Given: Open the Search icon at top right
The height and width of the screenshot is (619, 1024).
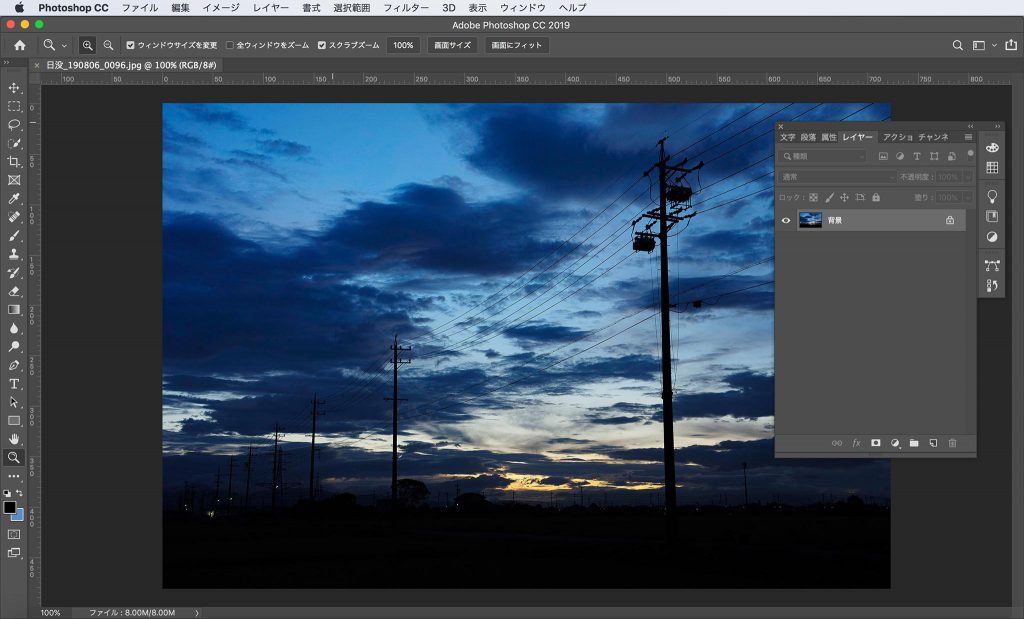Looking at the screenshot, I should pyautogui.click(x=957, y=45).
